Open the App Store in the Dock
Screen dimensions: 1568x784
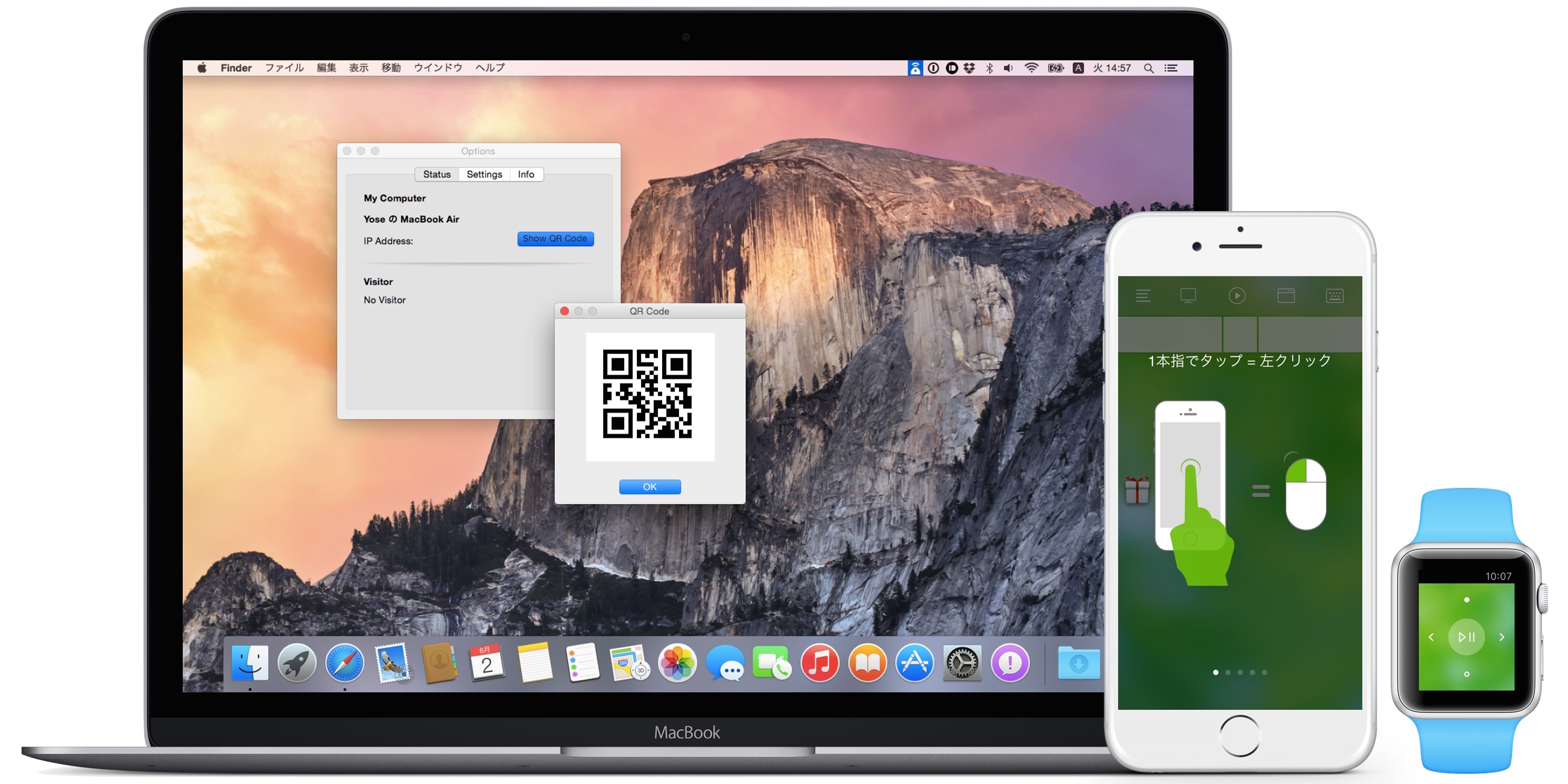tap(914, 663)
